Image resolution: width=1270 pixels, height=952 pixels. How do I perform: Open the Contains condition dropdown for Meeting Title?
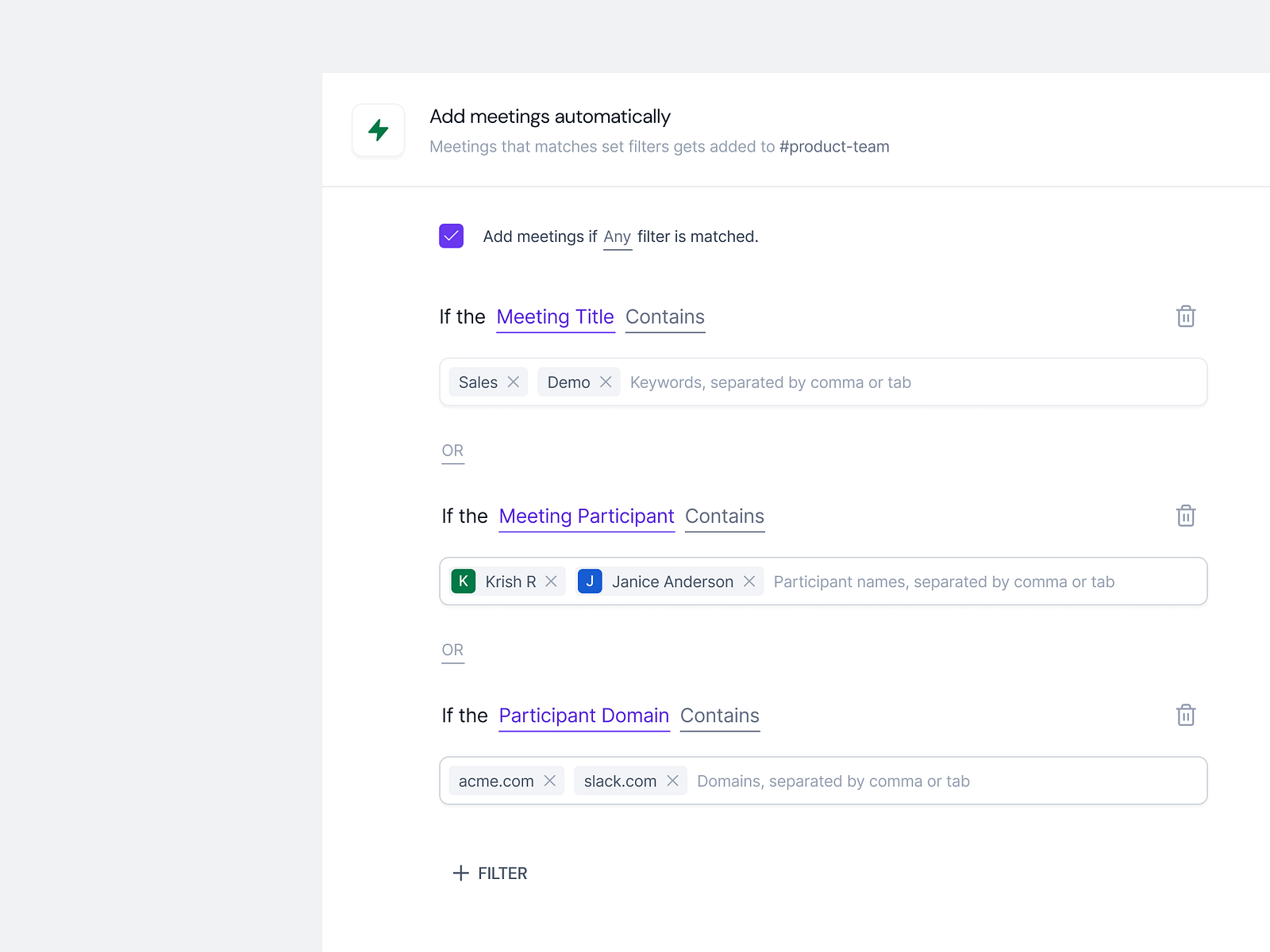pos(665,317)
